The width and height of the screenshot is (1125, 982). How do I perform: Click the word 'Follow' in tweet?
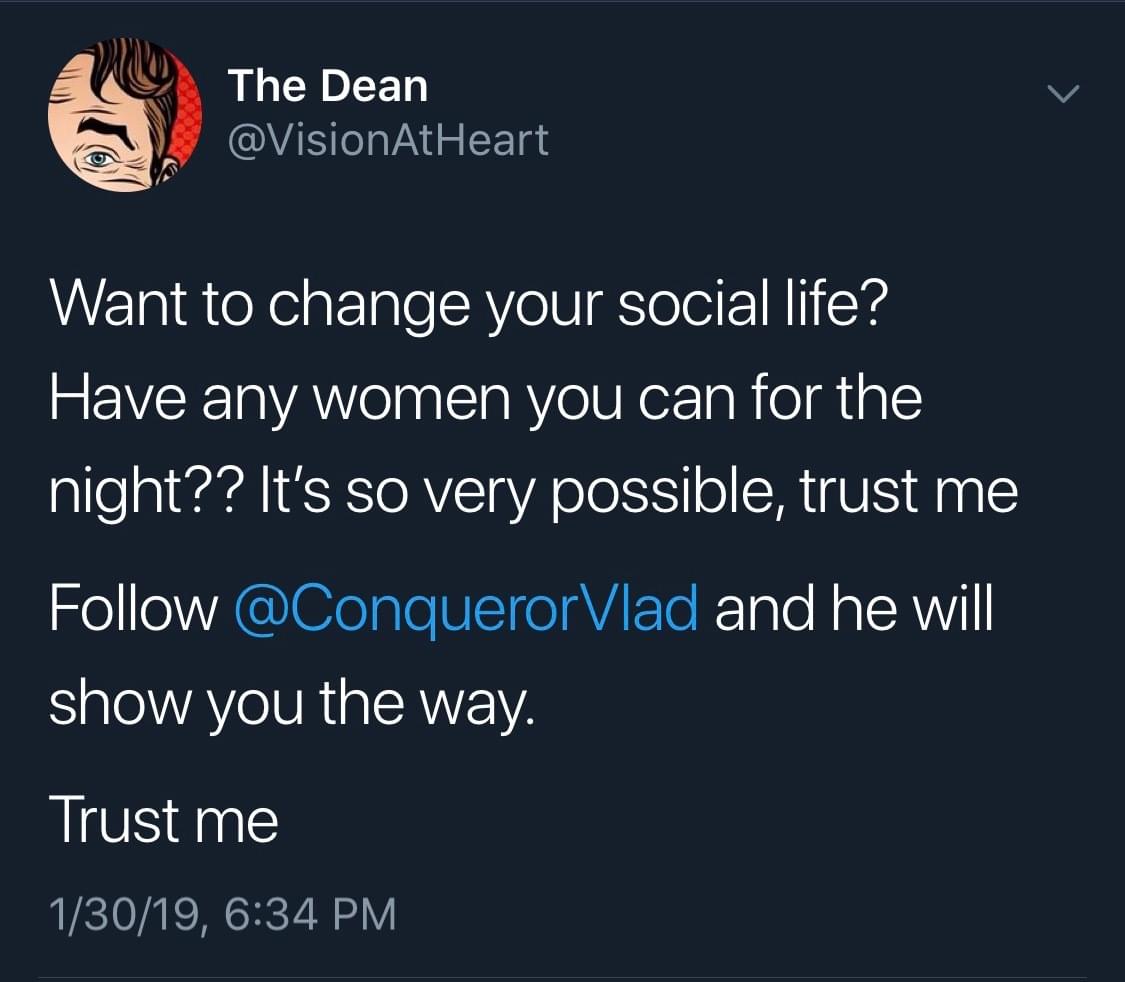[x=133, y=608]
